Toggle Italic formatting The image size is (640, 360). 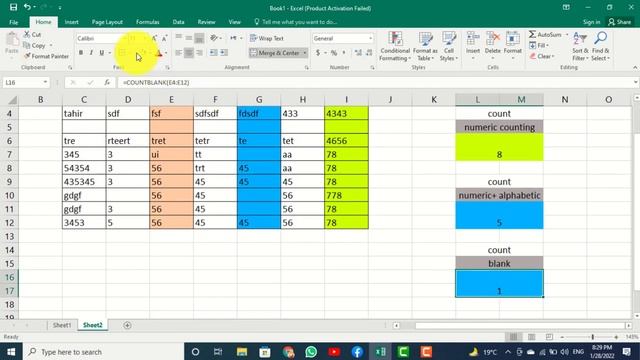(91, 53)
